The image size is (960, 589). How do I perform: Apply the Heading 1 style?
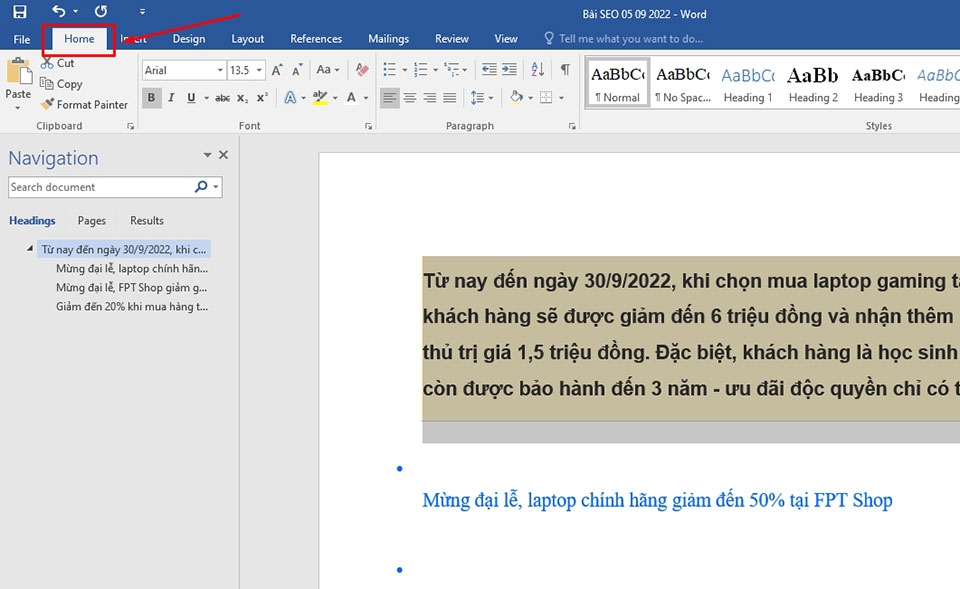pyautogui.click(x=748, y=83)
